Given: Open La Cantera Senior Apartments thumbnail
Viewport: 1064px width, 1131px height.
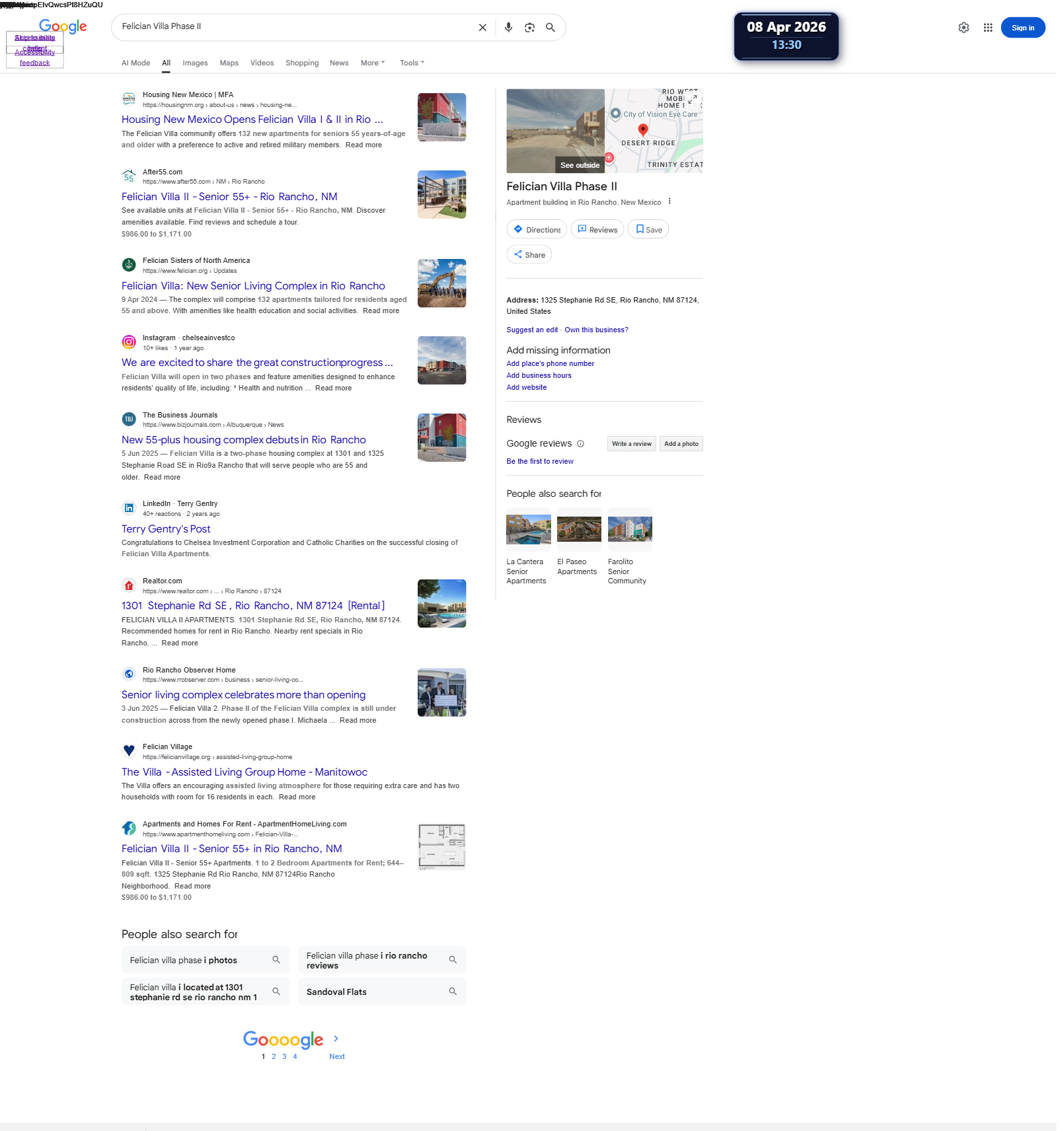Looking at the screenshot, I should click(x=529, y=529).
